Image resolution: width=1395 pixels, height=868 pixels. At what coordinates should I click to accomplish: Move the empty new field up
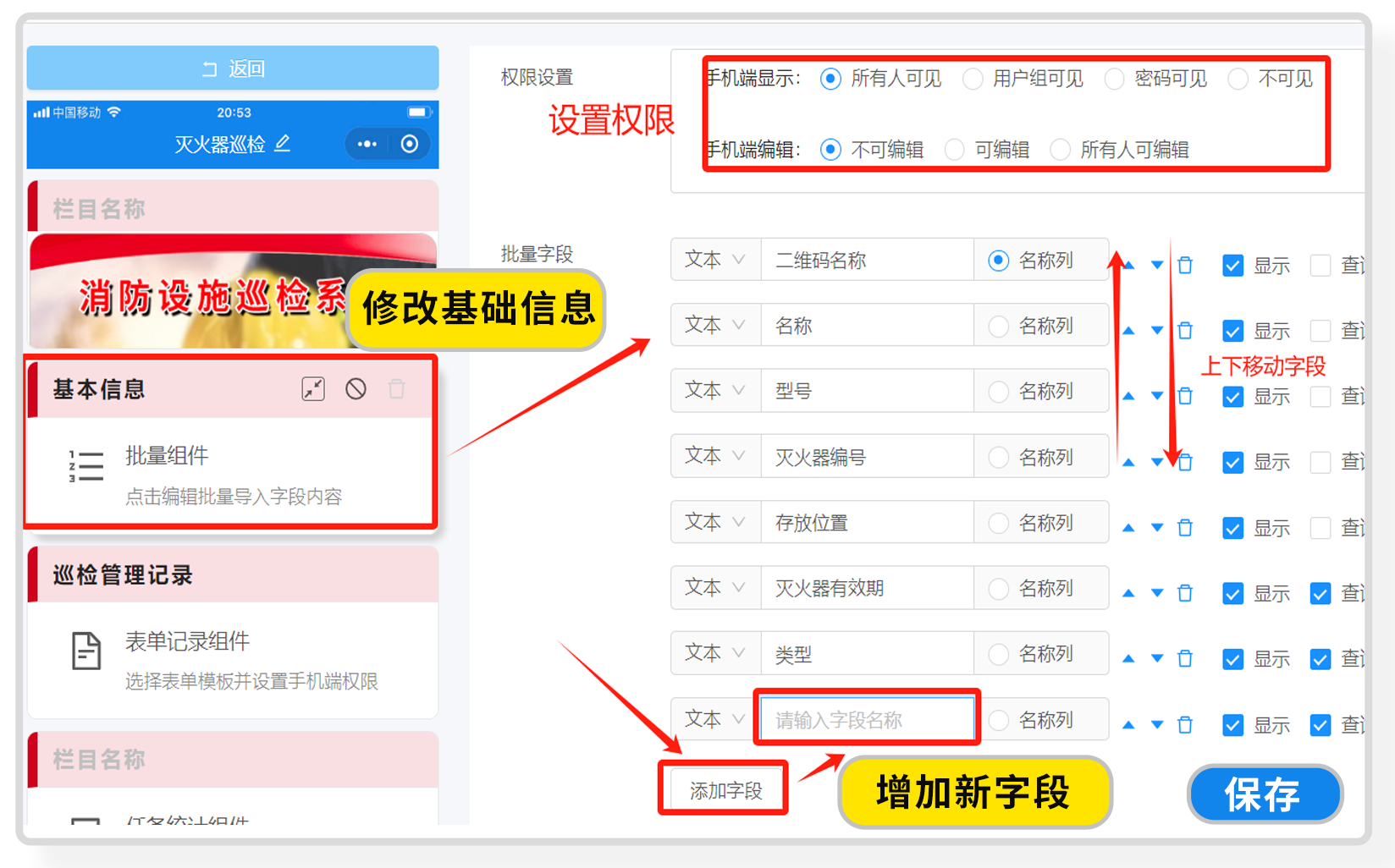[x=1128, y=725]
